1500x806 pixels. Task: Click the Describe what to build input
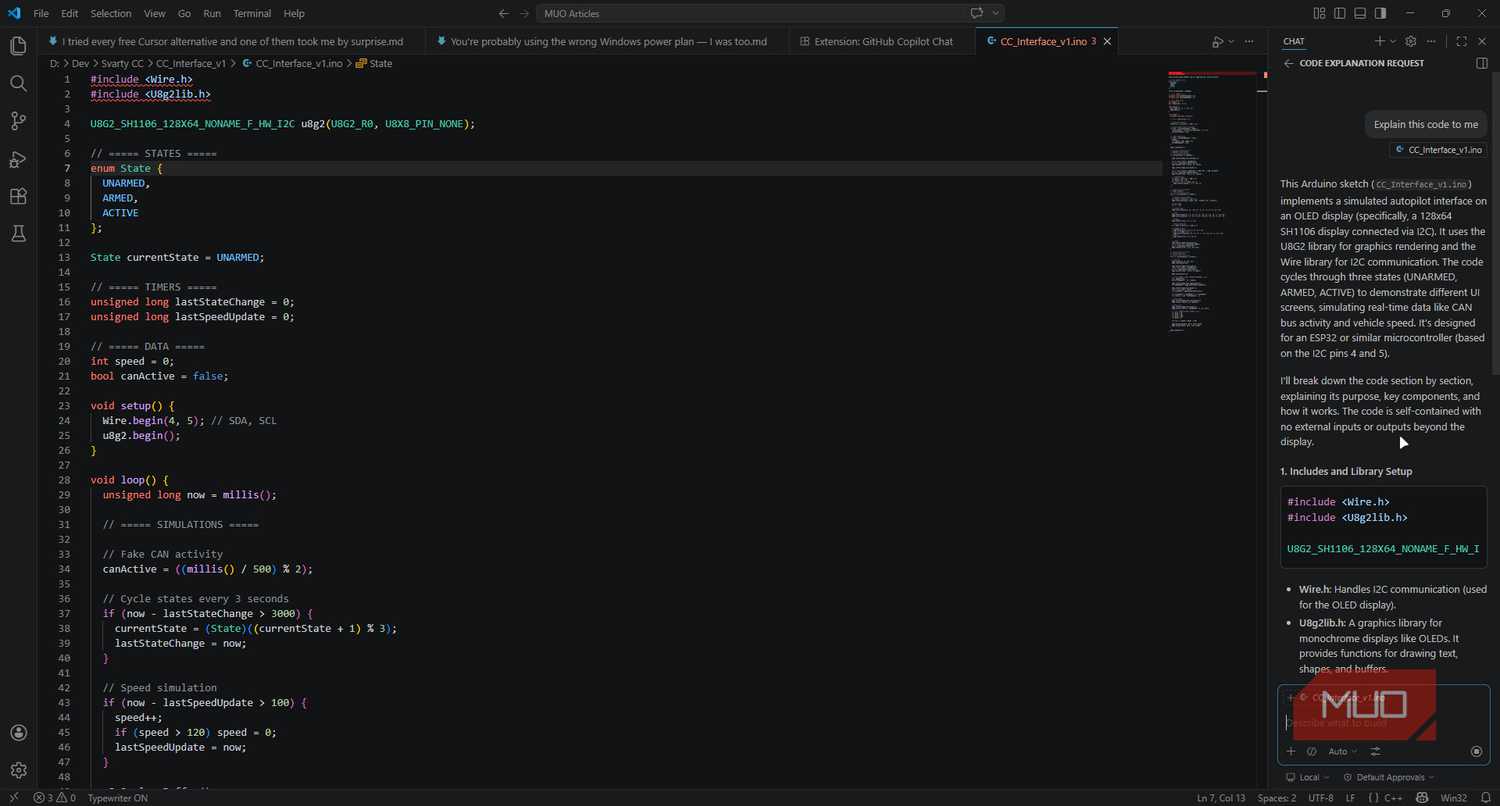1383,723
